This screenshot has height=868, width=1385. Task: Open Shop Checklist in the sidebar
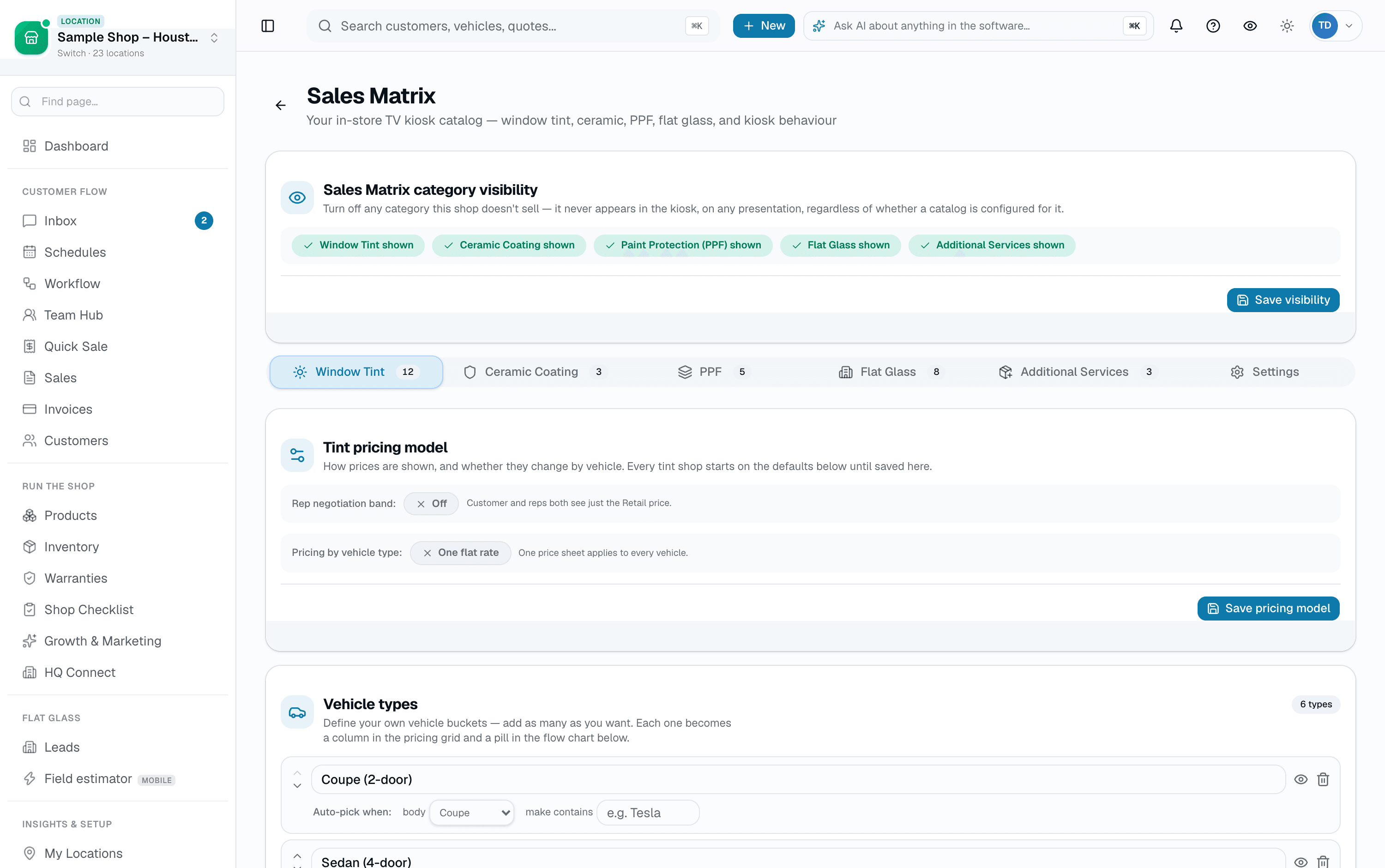118,609
